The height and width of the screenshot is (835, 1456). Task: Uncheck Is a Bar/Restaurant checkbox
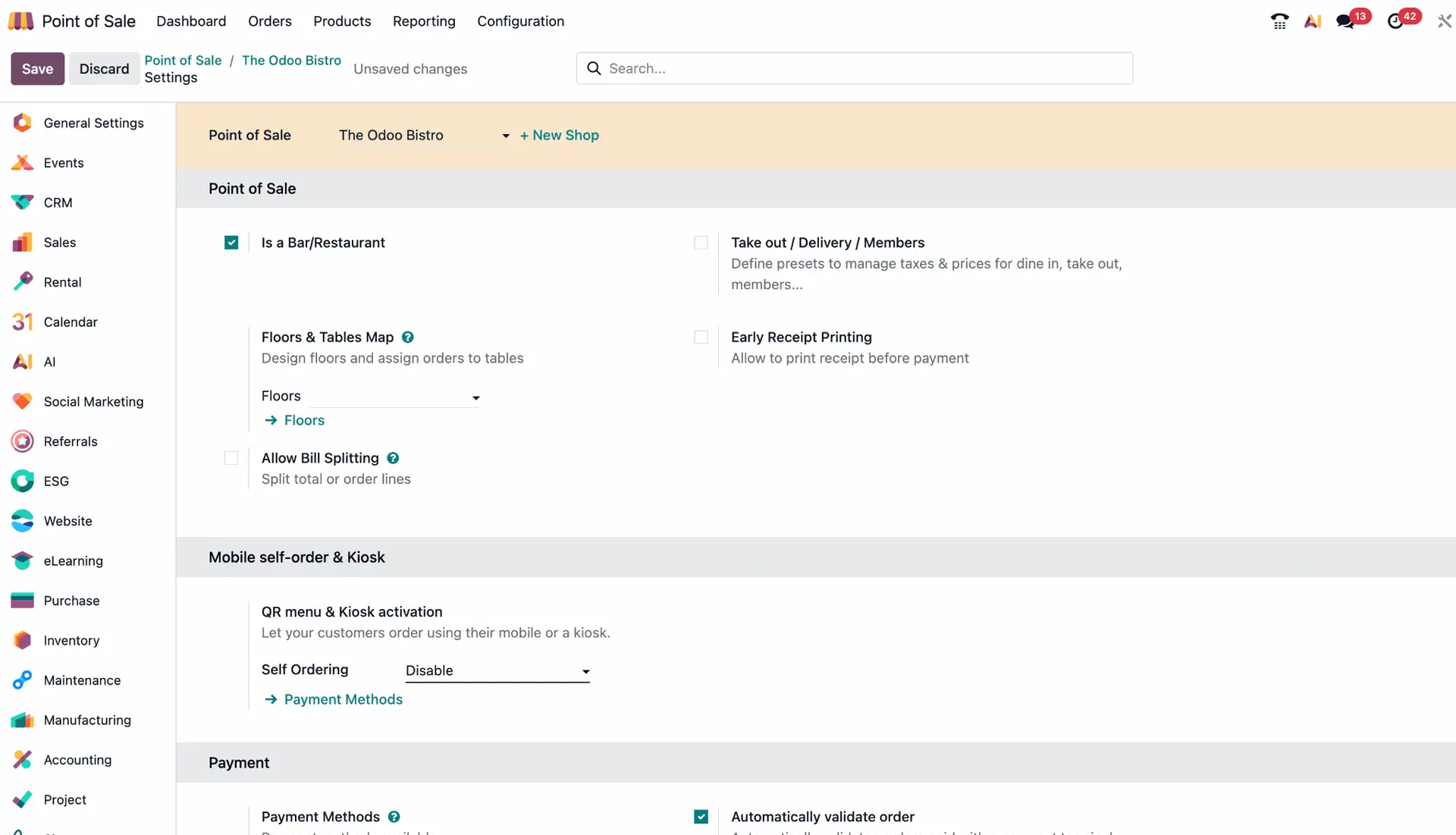click(231, 243)
